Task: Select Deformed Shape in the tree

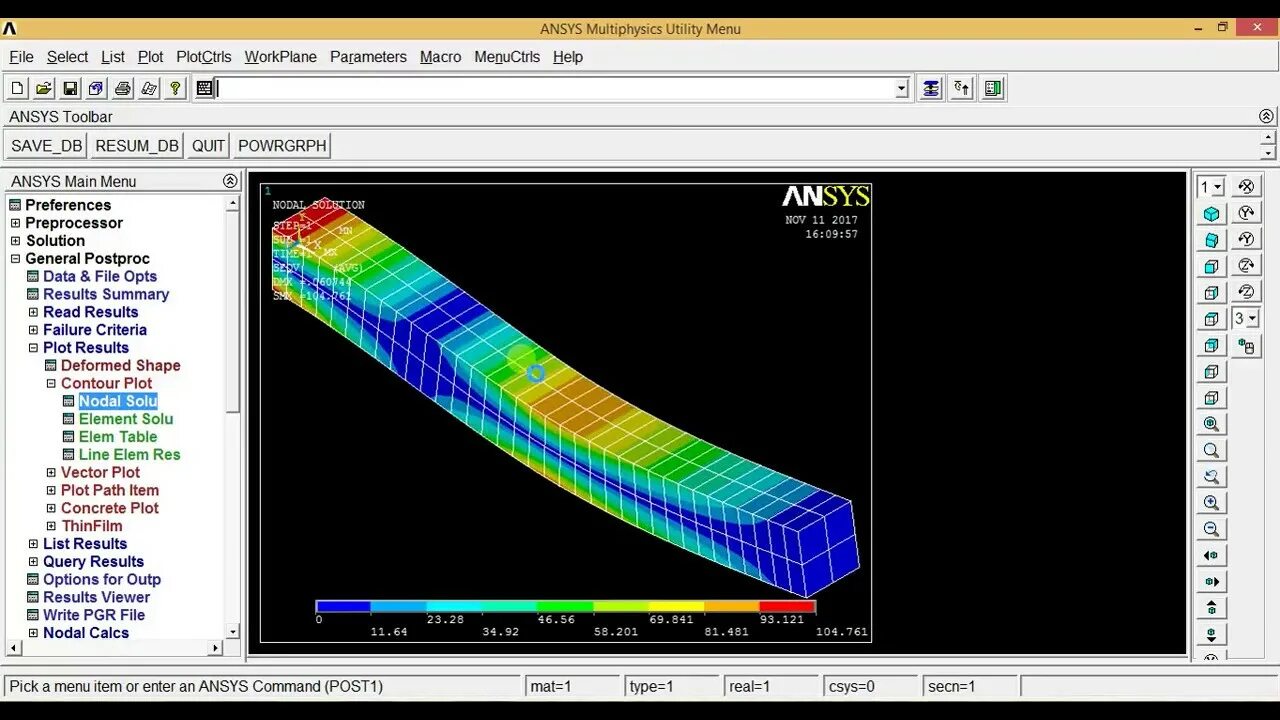Action: point(120,366)
